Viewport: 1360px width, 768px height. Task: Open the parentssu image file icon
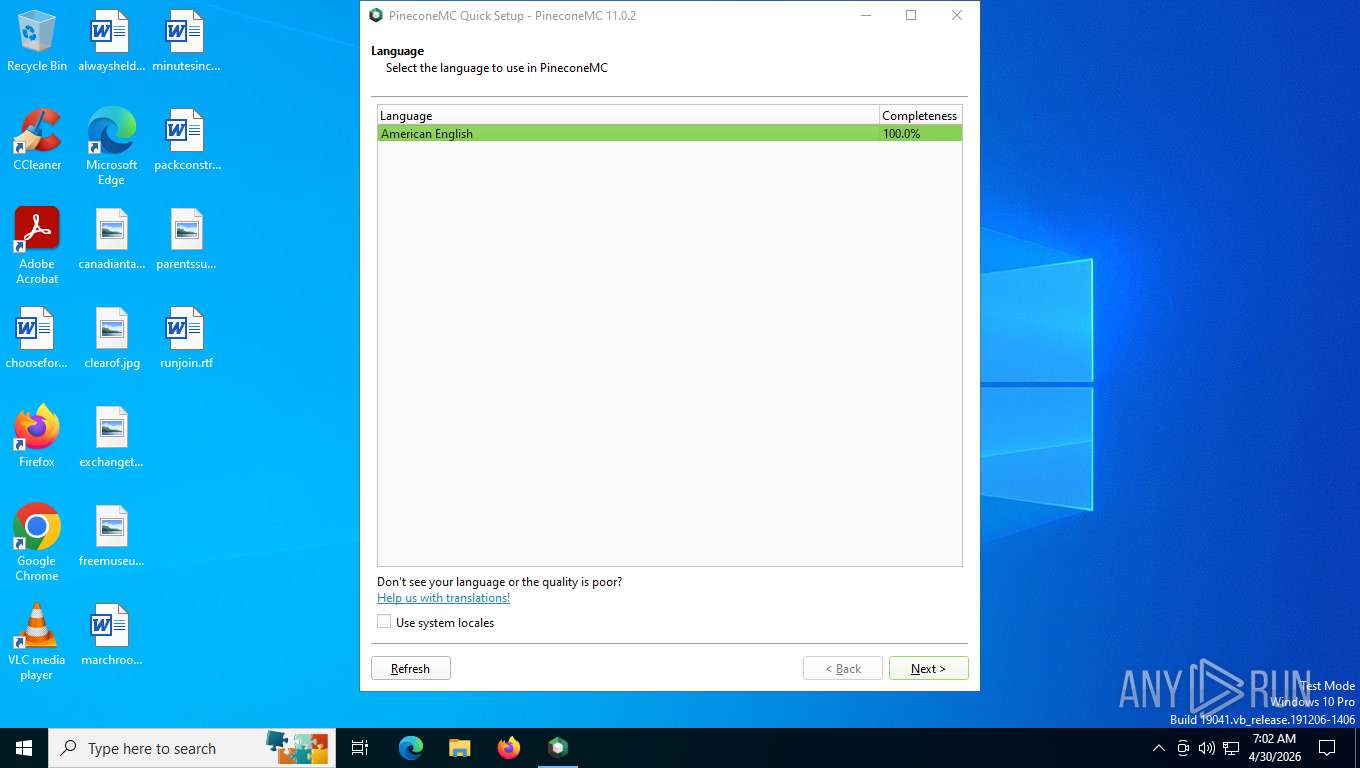tap(186, 240)
